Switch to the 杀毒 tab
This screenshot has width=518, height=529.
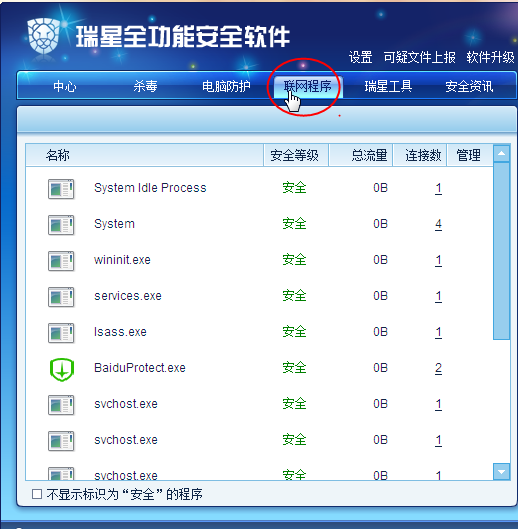145,86
